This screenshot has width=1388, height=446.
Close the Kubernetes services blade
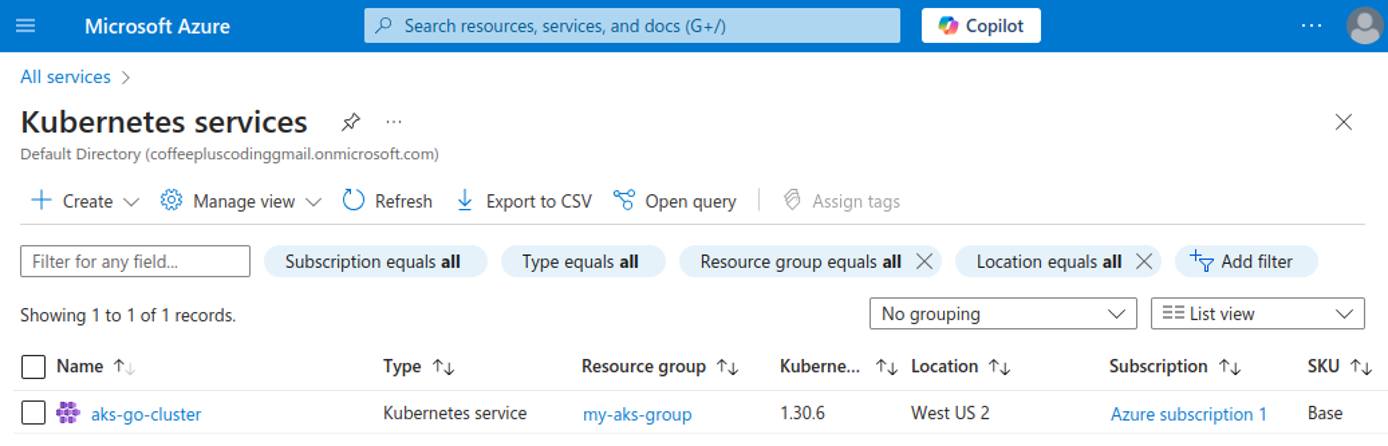pyautogui.click(x=1343, y=122)
